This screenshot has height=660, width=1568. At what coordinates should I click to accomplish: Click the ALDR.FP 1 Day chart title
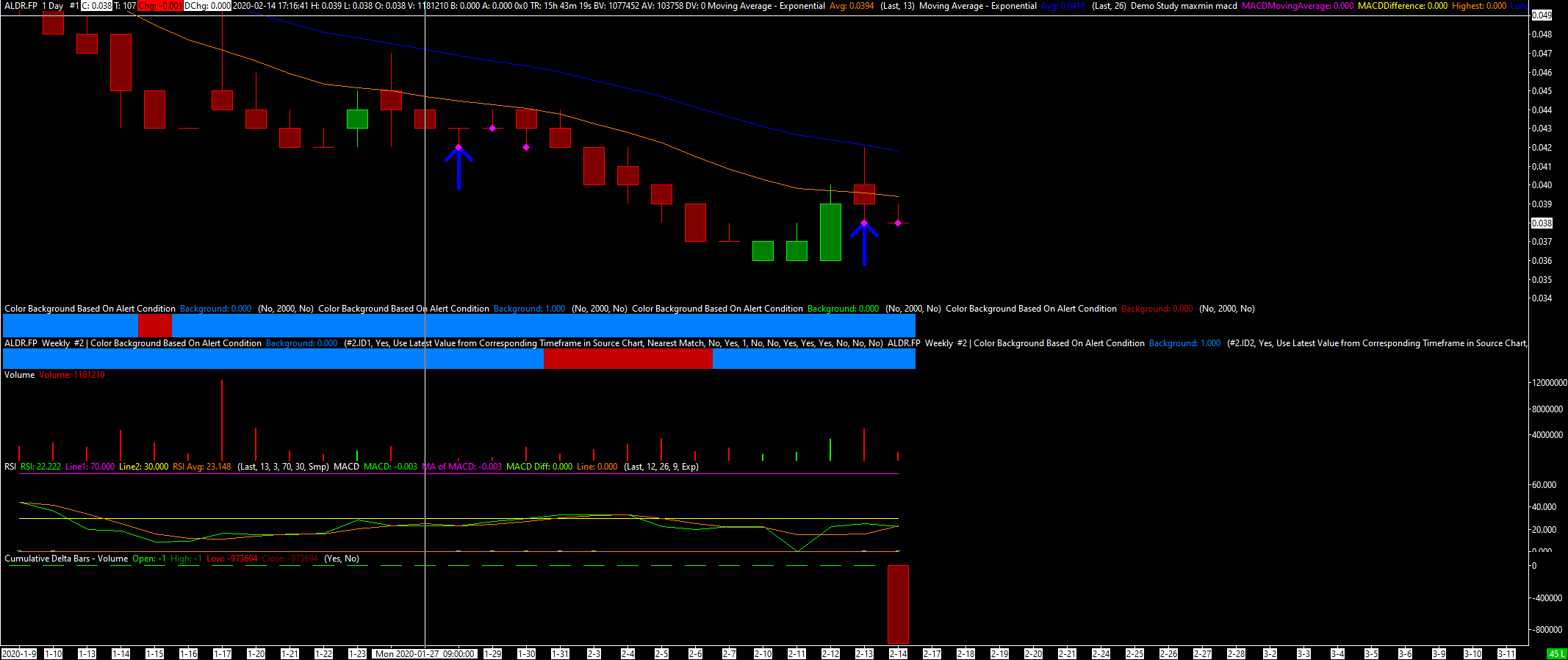(x=34, y=6)
